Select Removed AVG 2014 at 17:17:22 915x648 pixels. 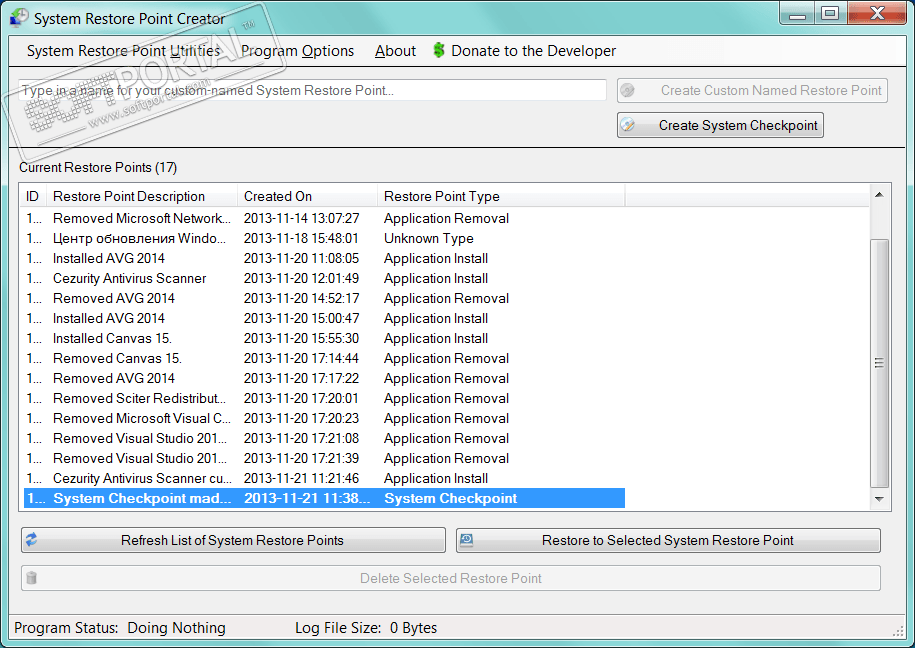(324, 378)
